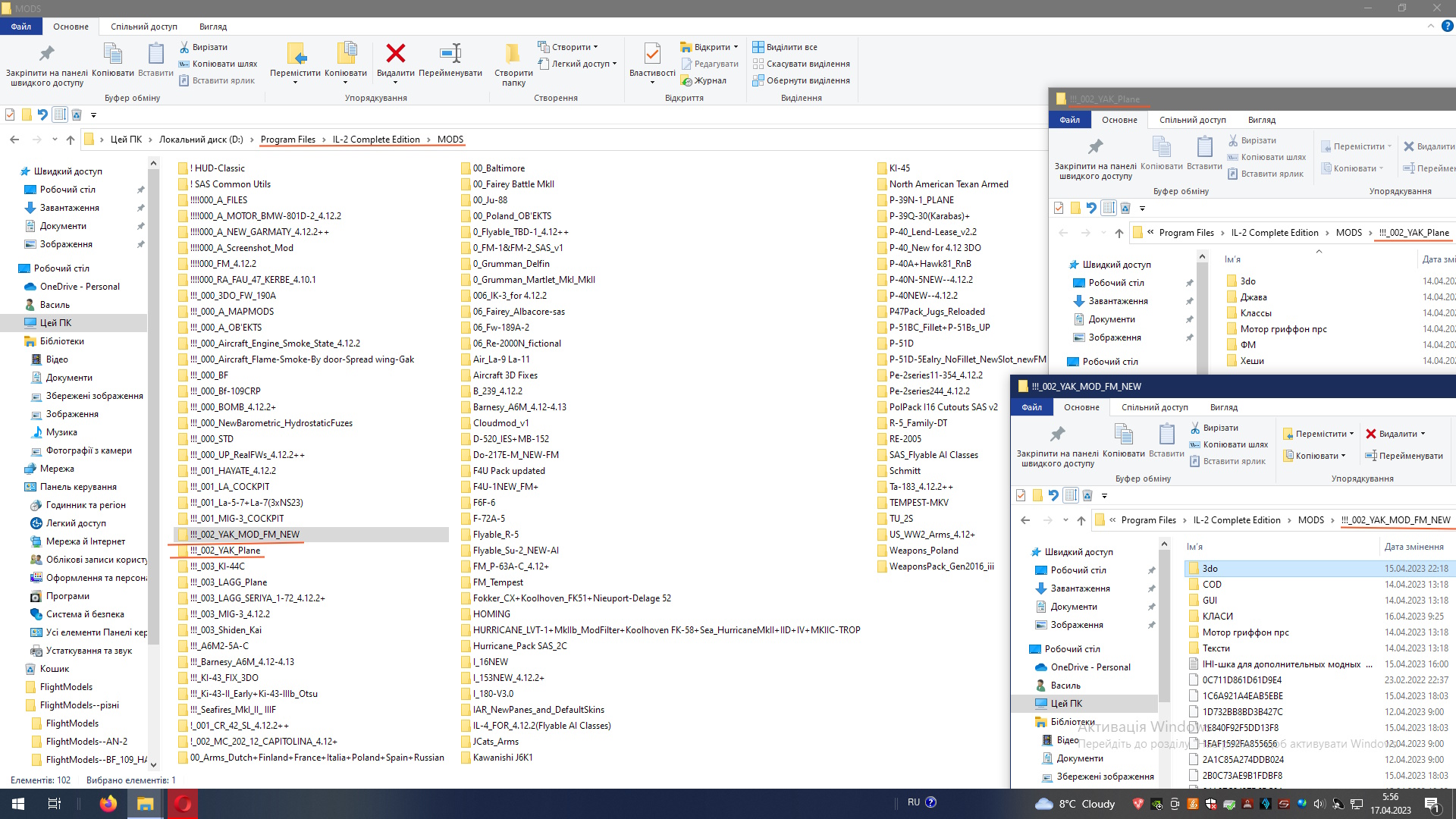Image resolution: width=1456 pixels, height=819 pixels.
Task: Expand Easy access (Легкий доступ) dropdown
Action: click(614, 64)
